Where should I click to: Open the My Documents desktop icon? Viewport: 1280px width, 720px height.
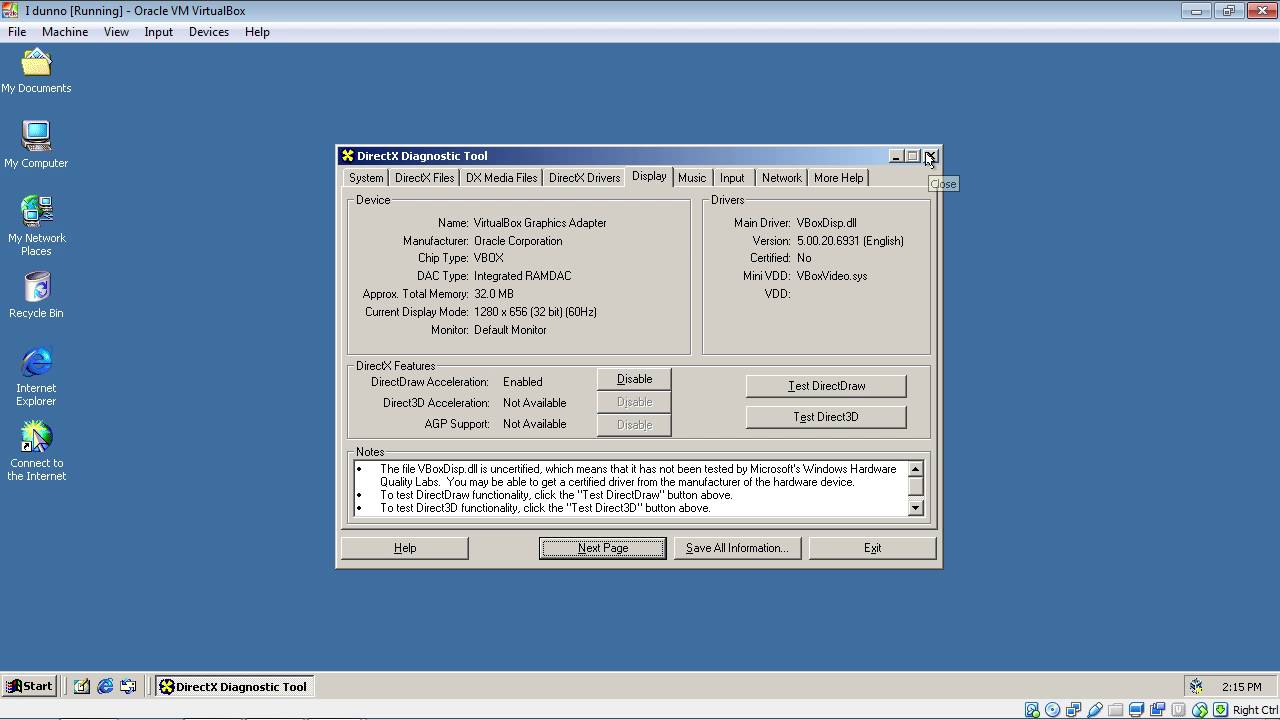coord(36,70)
